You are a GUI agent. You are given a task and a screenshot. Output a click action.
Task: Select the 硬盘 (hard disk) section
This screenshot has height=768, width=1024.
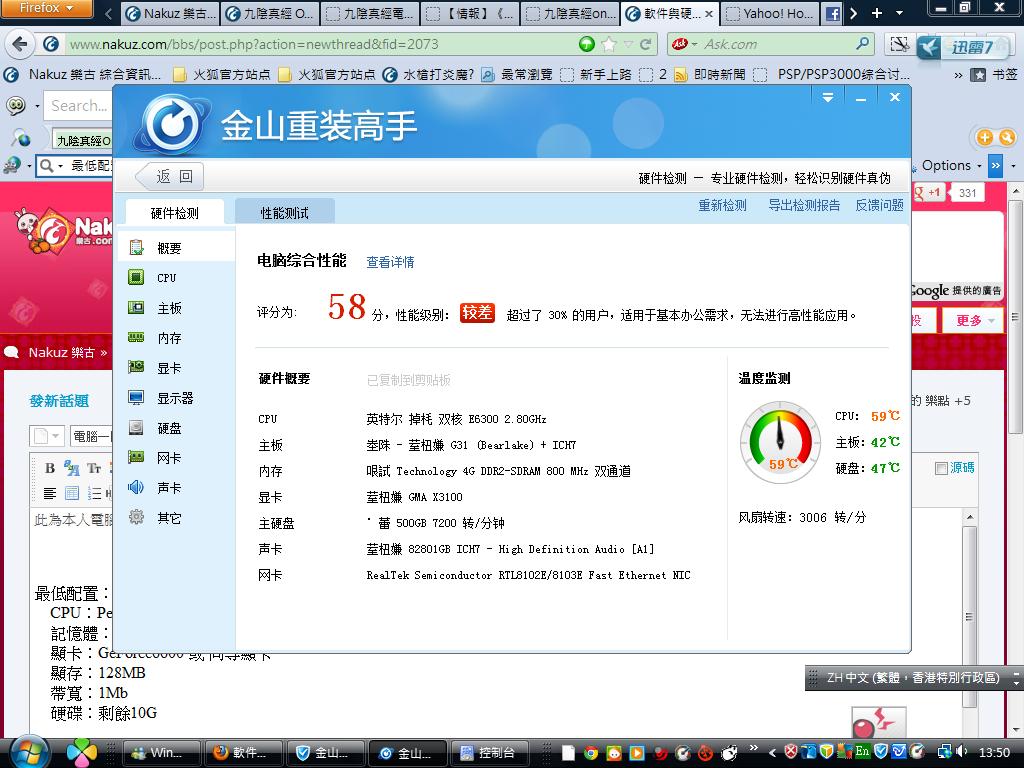(168, 428)
